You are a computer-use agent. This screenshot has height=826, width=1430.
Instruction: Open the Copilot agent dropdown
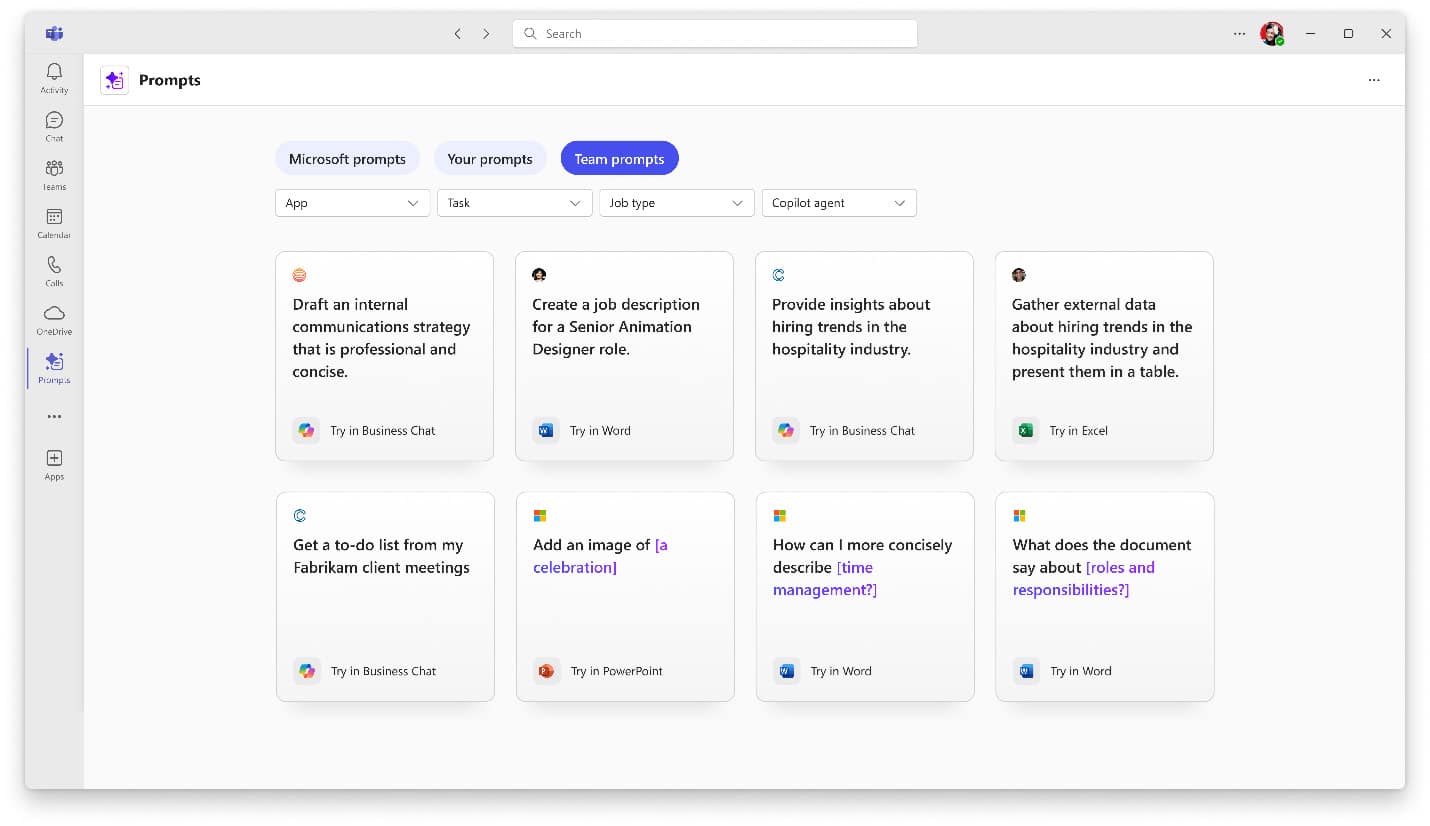(839, 202)
